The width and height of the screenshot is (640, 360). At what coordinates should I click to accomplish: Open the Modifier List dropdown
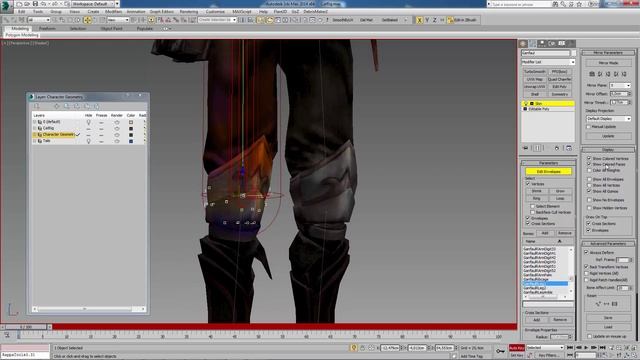548,62
